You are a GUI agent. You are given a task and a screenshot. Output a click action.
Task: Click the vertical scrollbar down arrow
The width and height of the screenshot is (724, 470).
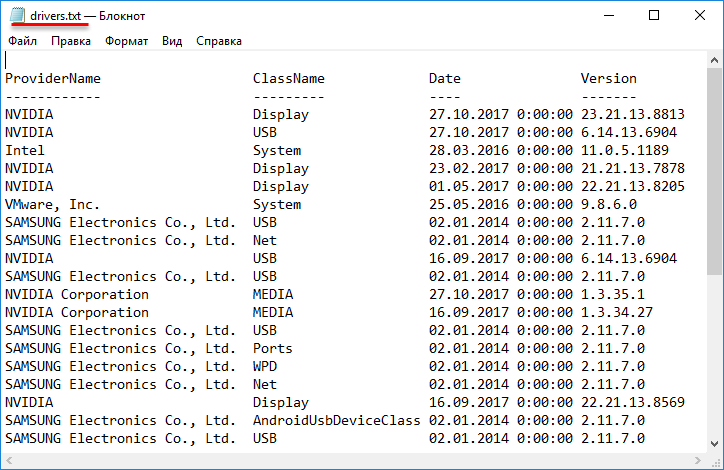click(x=714, y=444)
